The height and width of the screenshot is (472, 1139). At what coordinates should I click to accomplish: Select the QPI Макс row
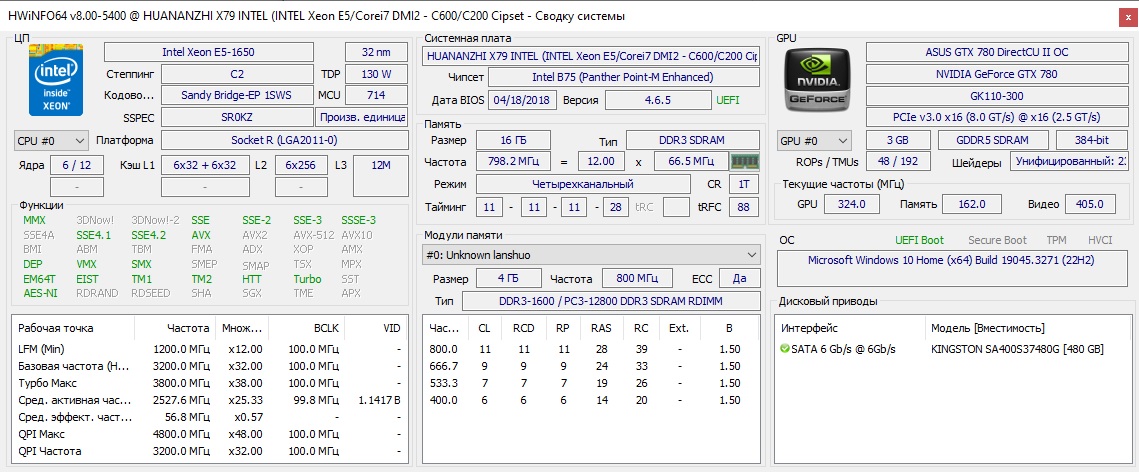210,434
